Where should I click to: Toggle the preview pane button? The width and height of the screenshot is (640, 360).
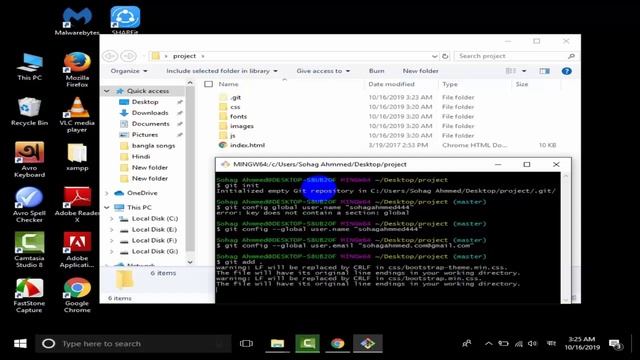[544, 71]
